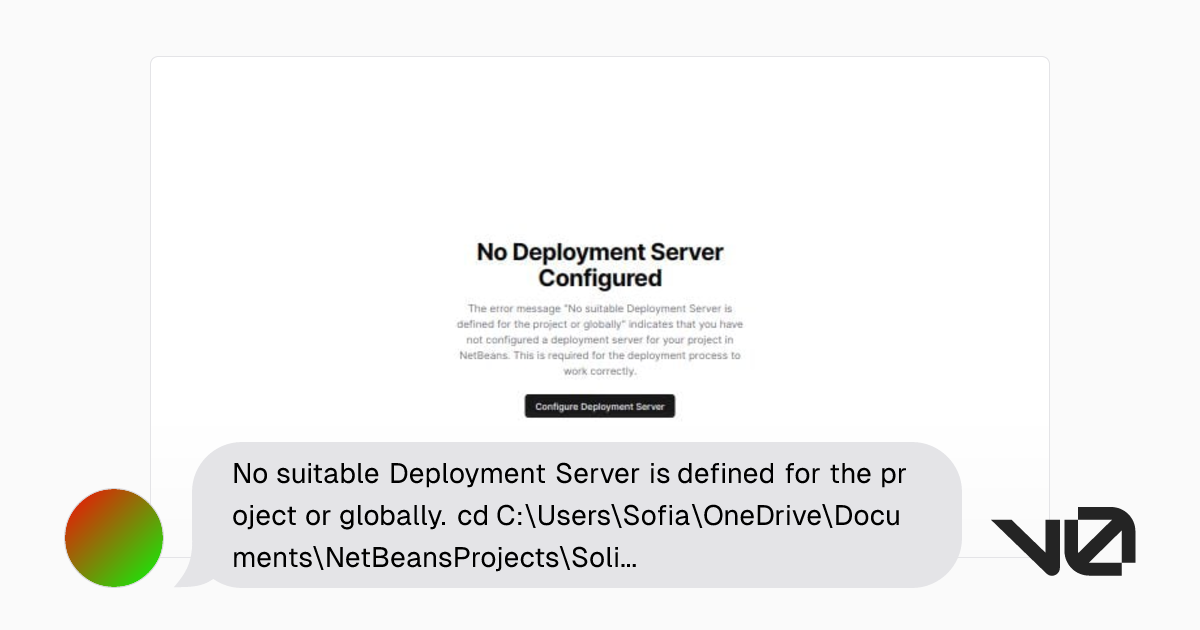1200x630 pixels.
Task: Click the chat bubble tail near the avatar
Action: tap(187, 576)
